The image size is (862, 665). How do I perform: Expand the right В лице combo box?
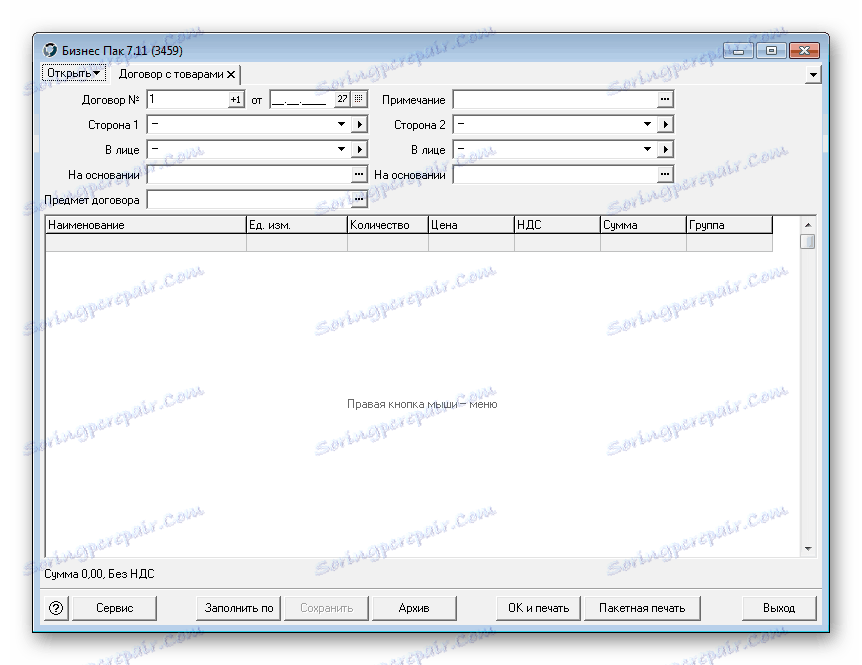pyautogui.click(x=647, y=149)
